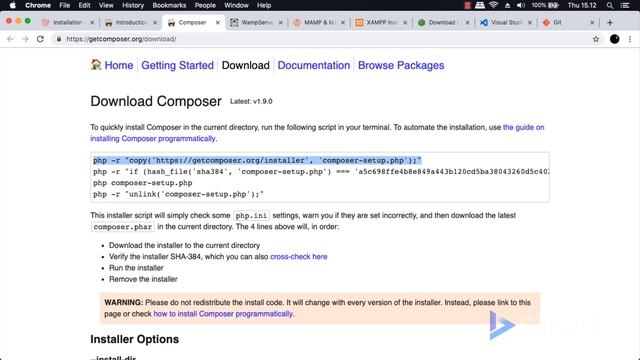Open the Documentation page
The width and height of the screenshot is (640, 360).
314,65
